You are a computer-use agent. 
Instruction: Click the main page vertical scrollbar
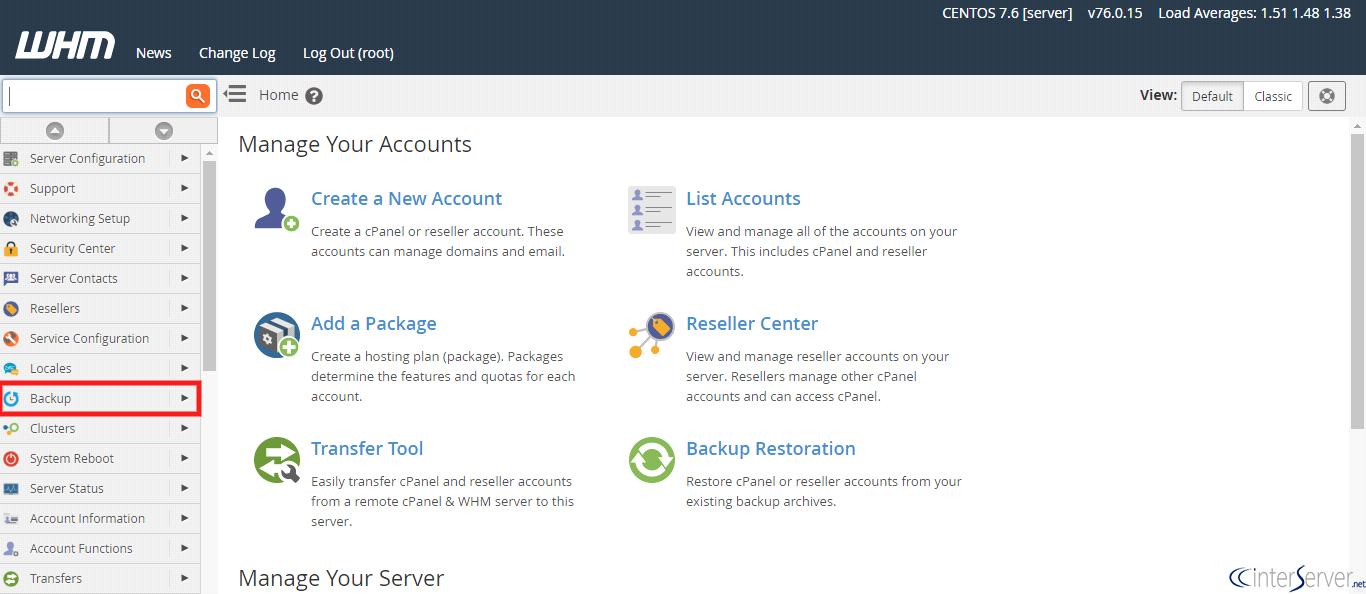click(1357, 280)
